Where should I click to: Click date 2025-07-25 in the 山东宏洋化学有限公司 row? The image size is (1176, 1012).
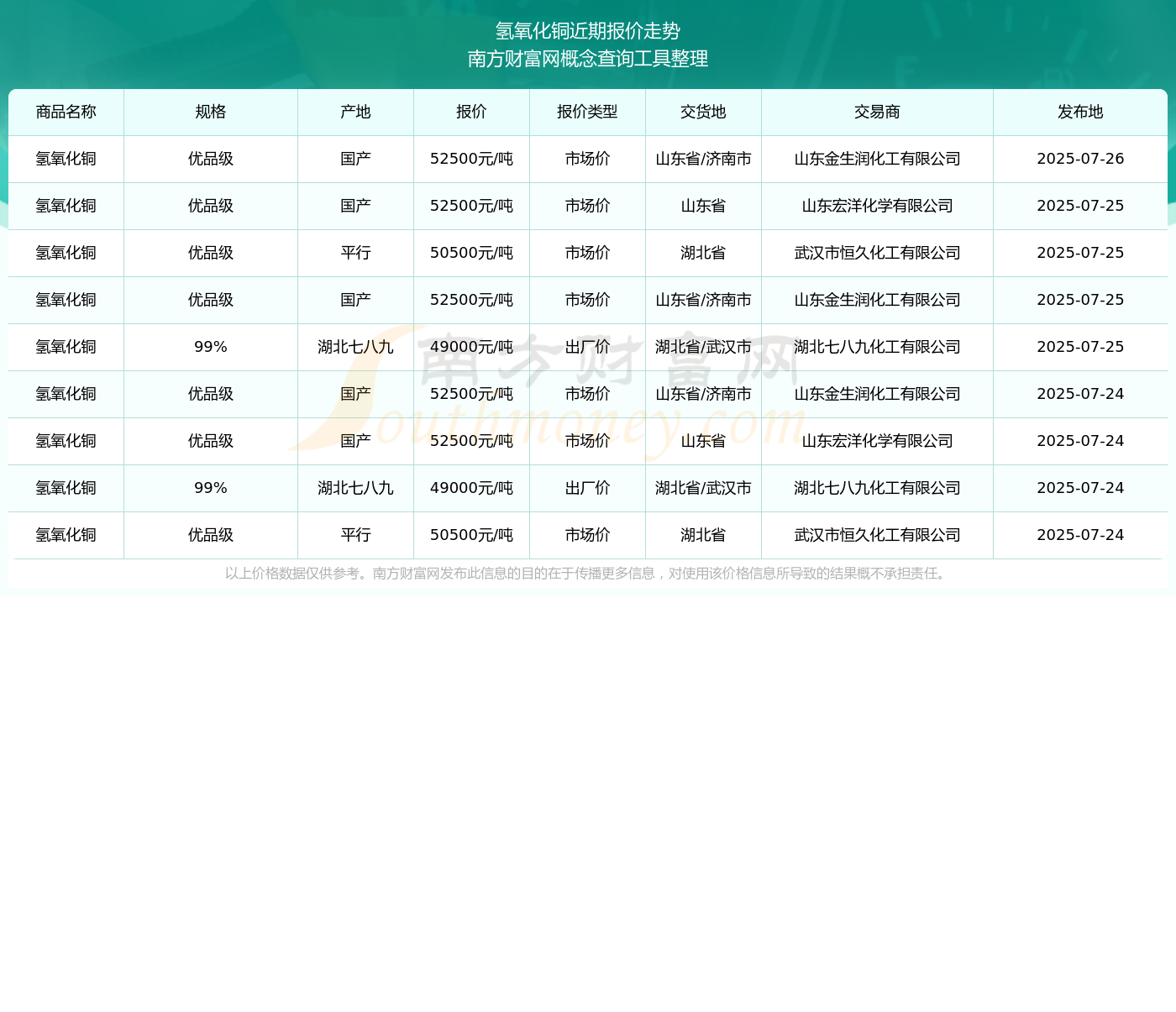coord(1081,206)
